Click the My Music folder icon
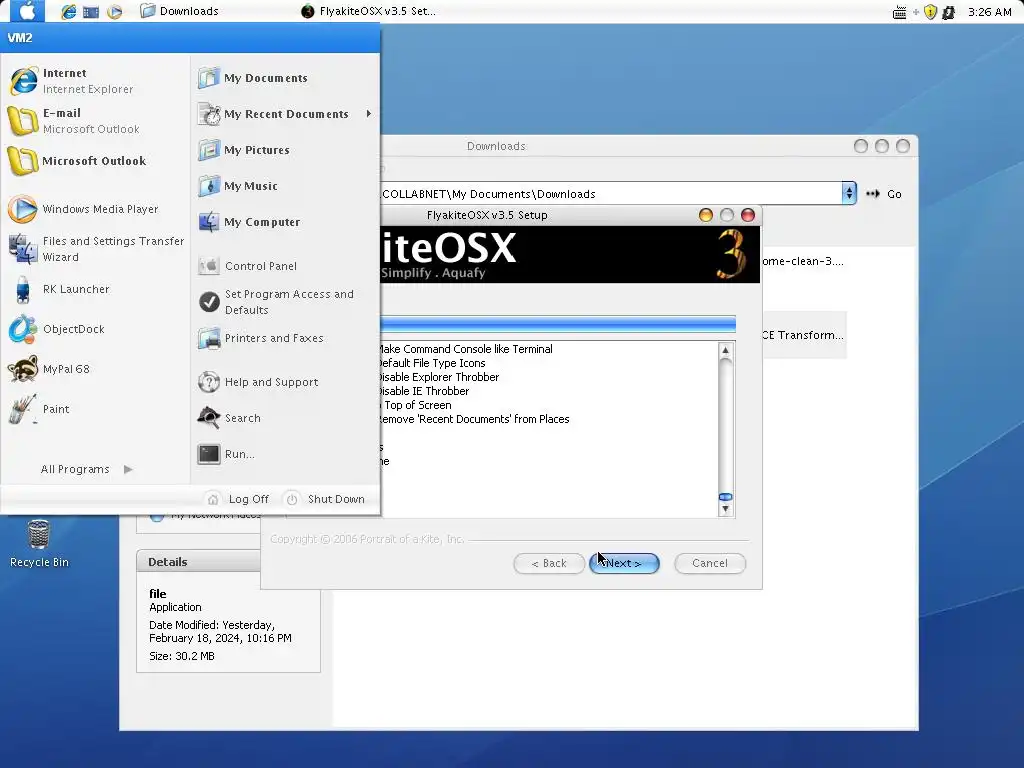 209,186
